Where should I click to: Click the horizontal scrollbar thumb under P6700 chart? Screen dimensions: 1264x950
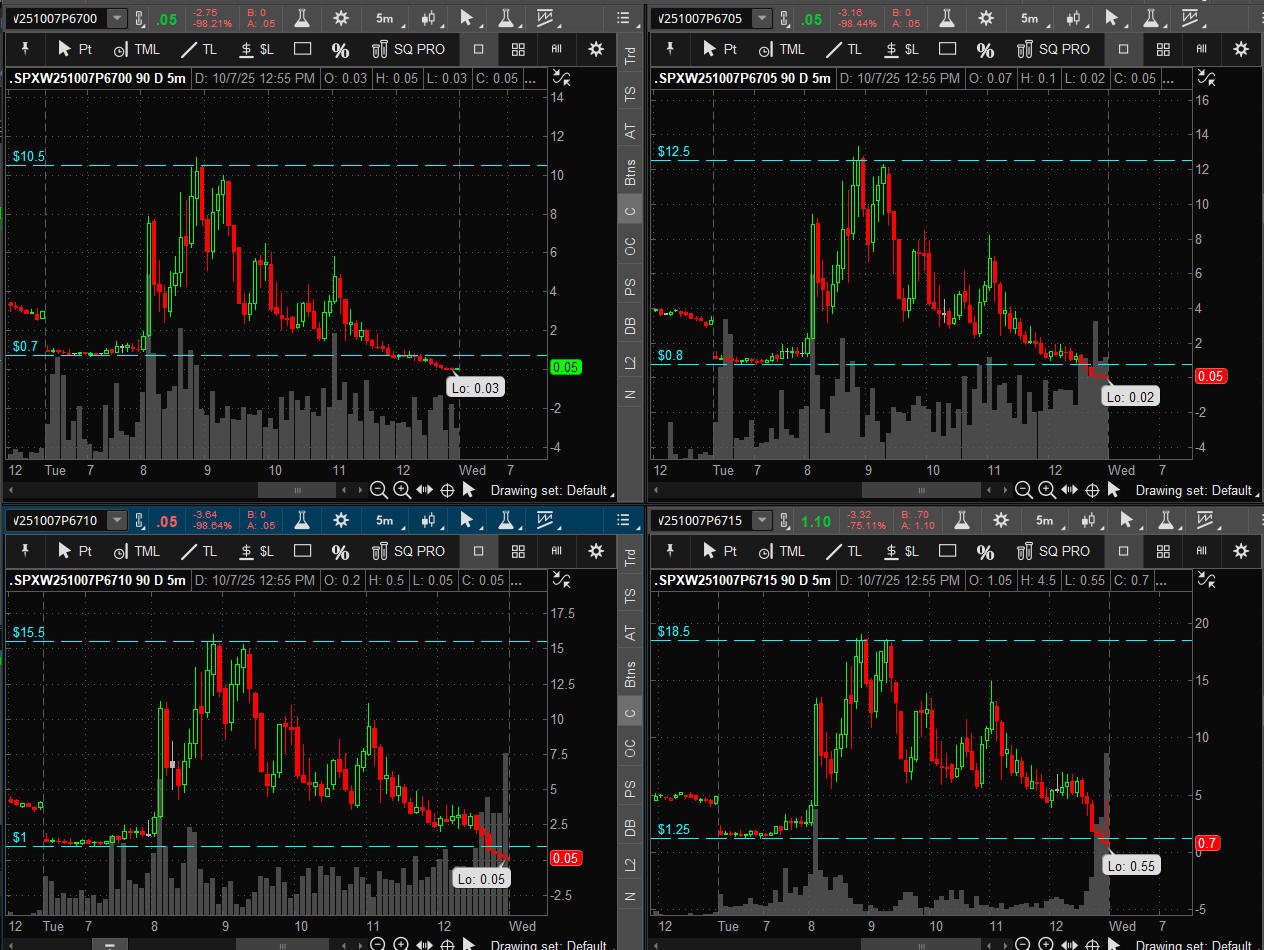pos(296,490)
